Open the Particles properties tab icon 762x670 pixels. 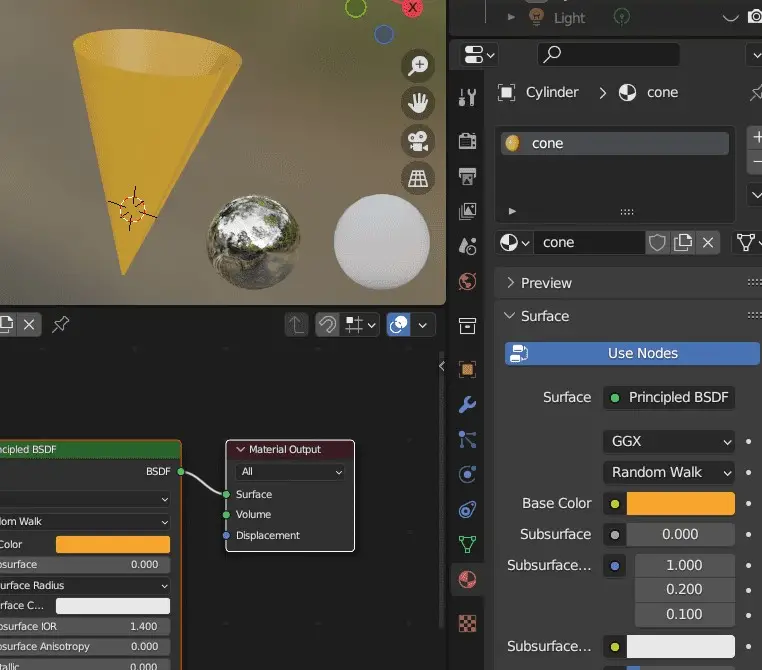467,439
